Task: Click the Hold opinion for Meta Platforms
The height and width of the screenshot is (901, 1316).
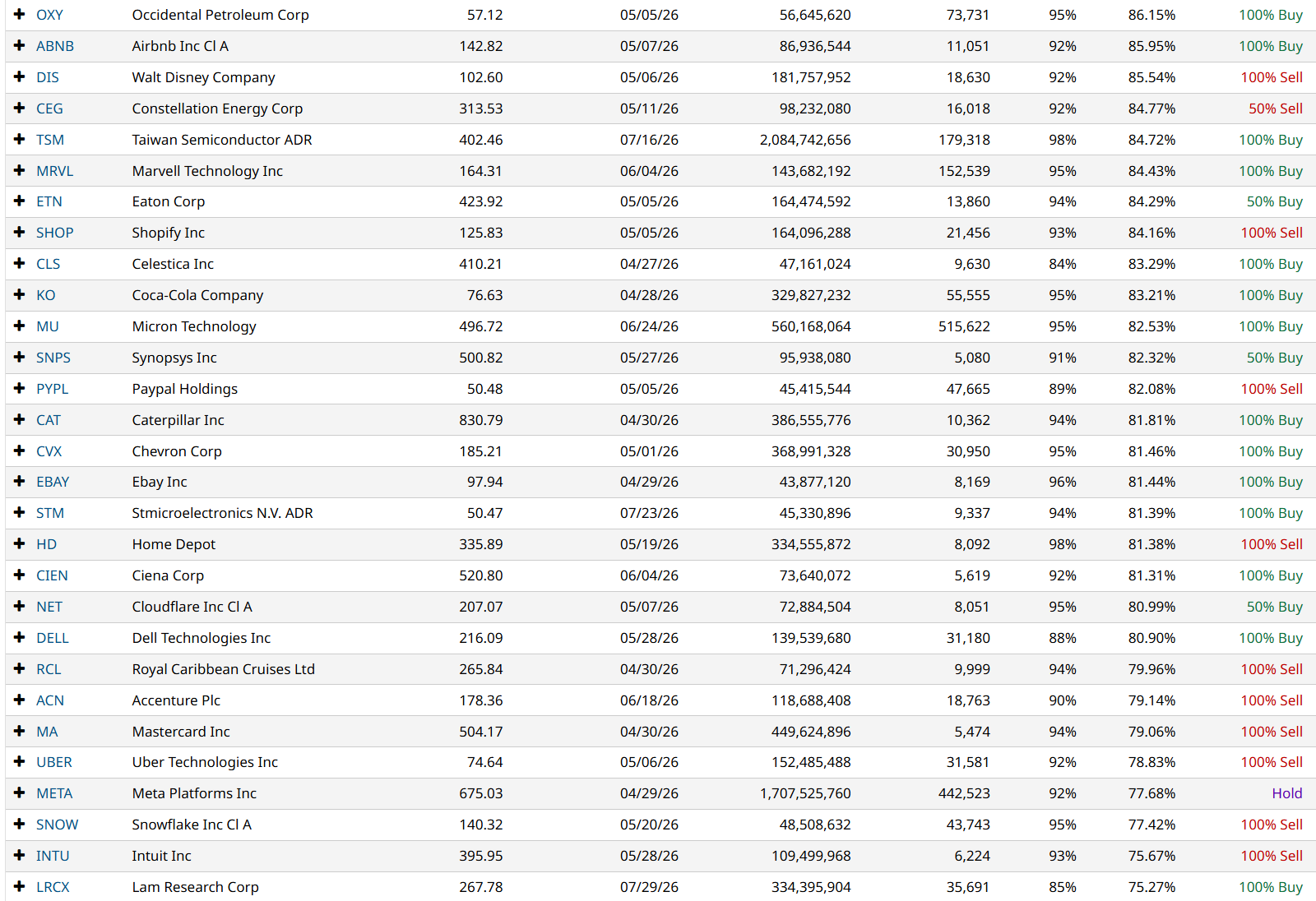Action: (1287, 793)
